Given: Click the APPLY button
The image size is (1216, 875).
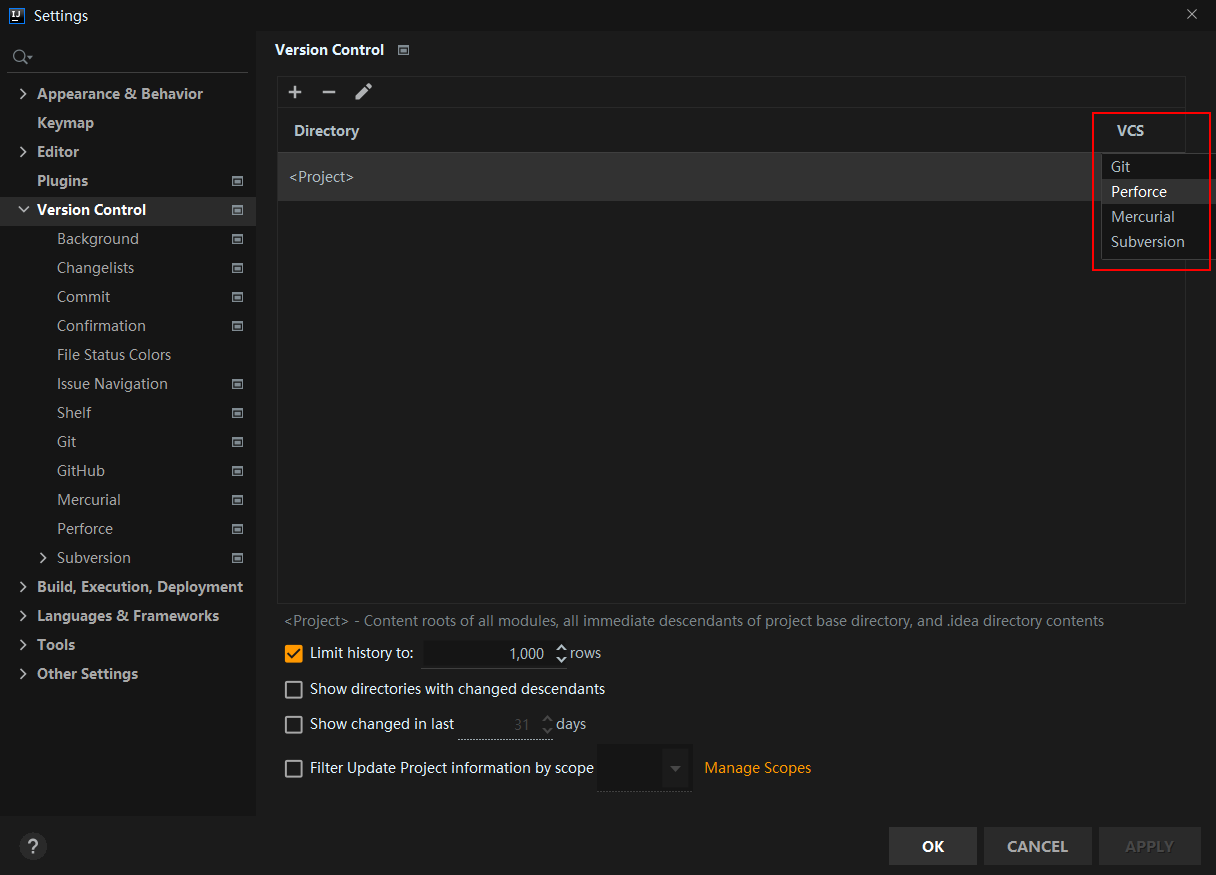Looking at the screenshot, I should tap(1149, 846).
